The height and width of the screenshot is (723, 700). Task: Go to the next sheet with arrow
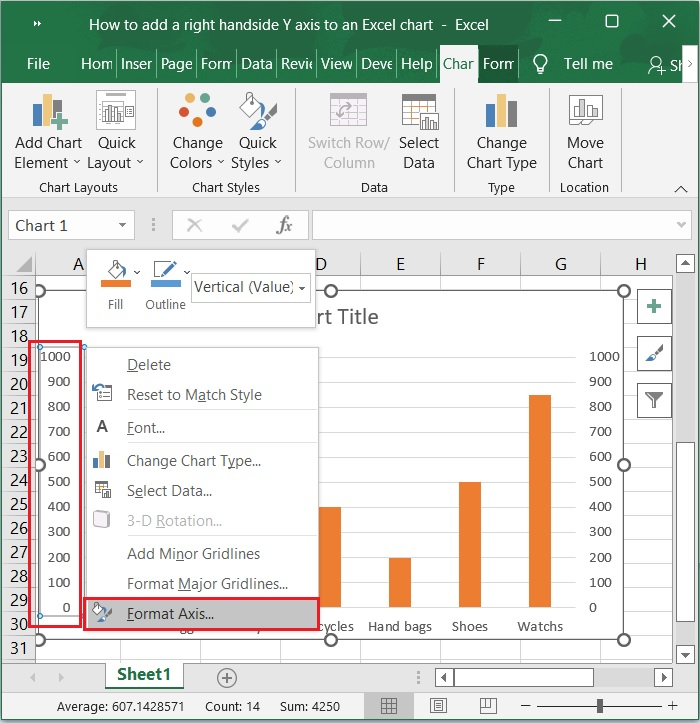click(x=61, y=677)
